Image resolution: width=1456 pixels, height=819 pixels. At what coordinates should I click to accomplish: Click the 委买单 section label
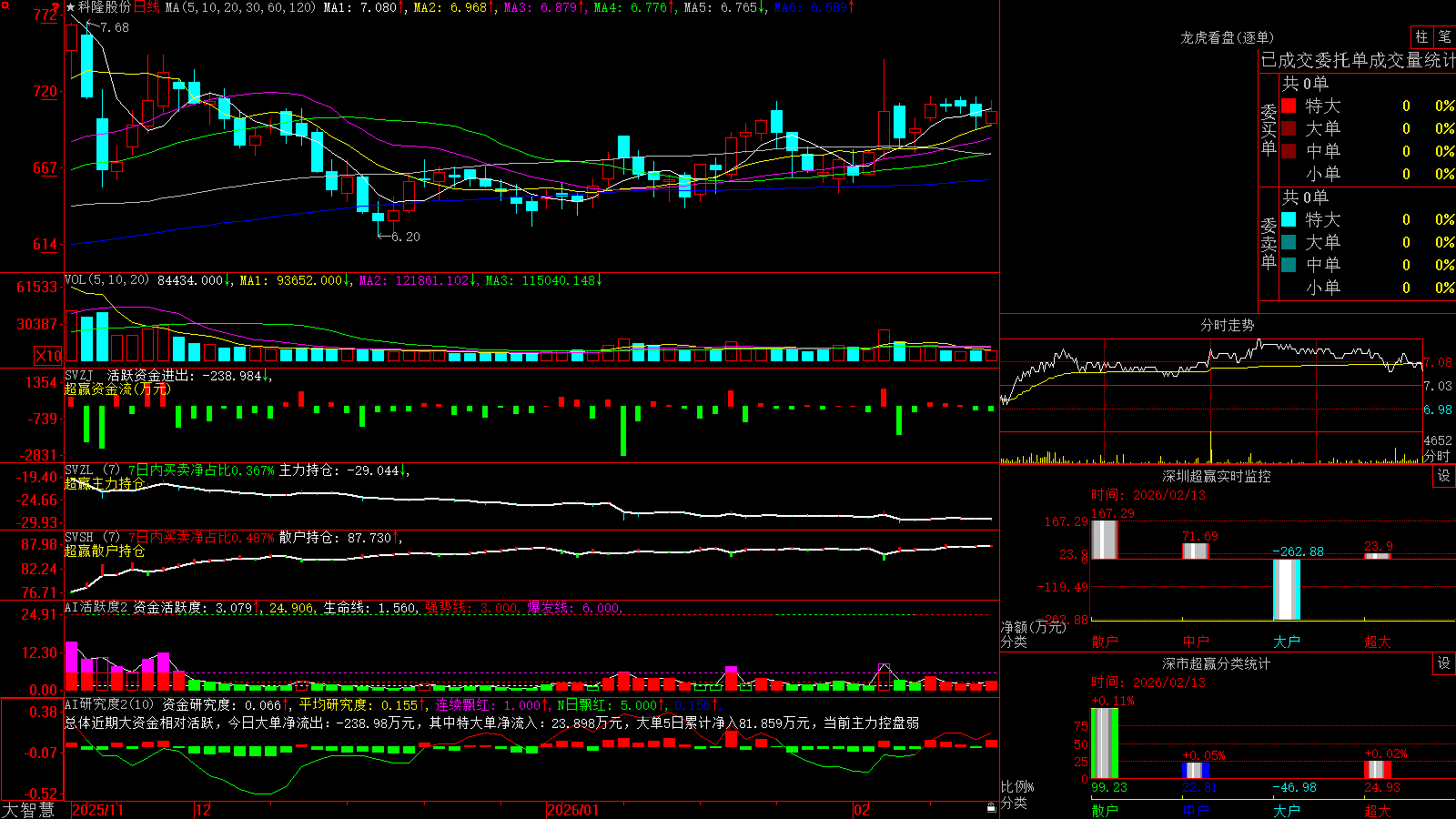[1269, 128]
